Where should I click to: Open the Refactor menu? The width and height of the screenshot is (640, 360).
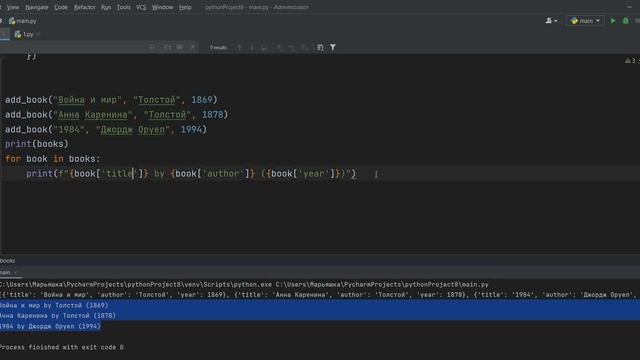[x=84, y=7]
